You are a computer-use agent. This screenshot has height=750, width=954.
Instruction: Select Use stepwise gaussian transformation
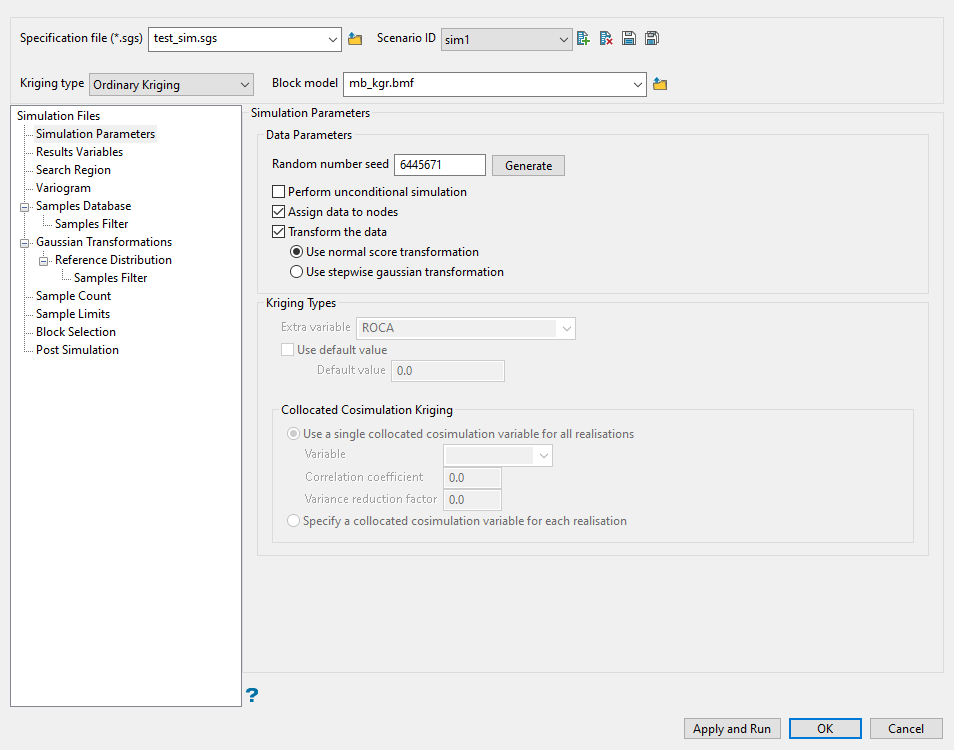[x=296, y=271]
